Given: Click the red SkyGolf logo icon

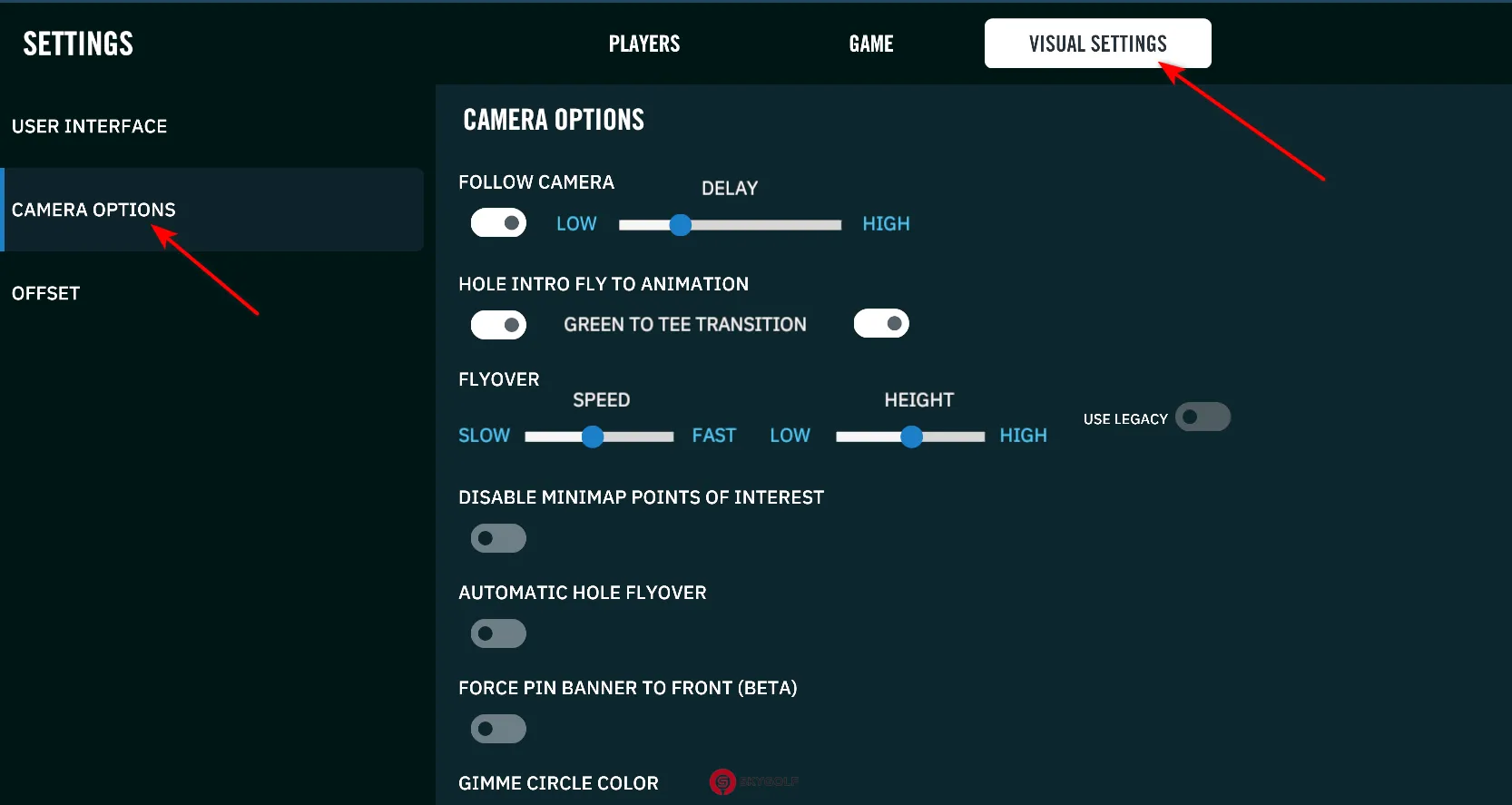Looking at the screenshot, I should pos(722,781).
